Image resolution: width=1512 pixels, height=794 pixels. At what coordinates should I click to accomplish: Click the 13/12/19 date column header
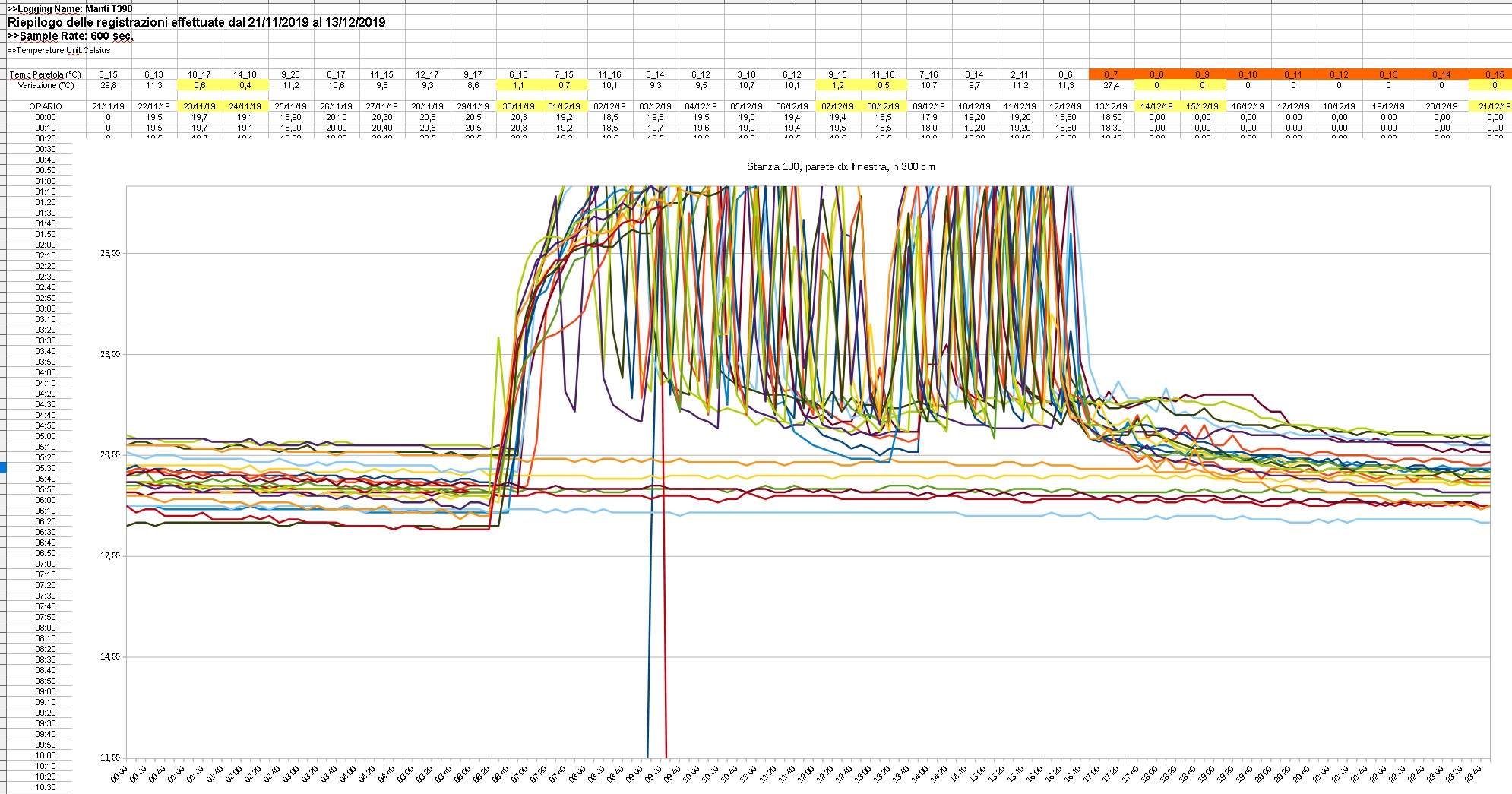(1111, 106)
